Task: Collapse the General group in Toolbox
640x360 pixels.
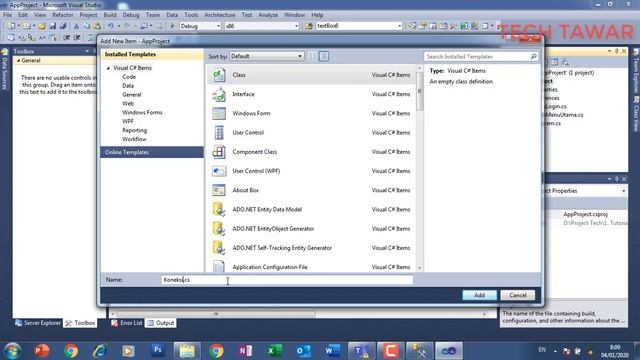Action: 18,60
